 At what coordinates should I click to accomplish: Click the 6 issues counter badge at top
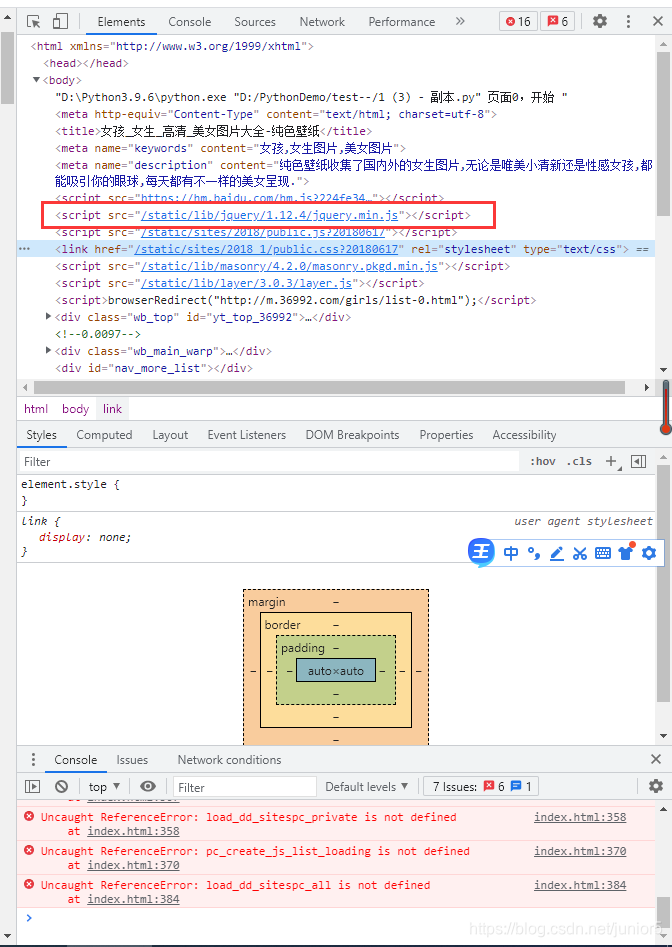557,22
